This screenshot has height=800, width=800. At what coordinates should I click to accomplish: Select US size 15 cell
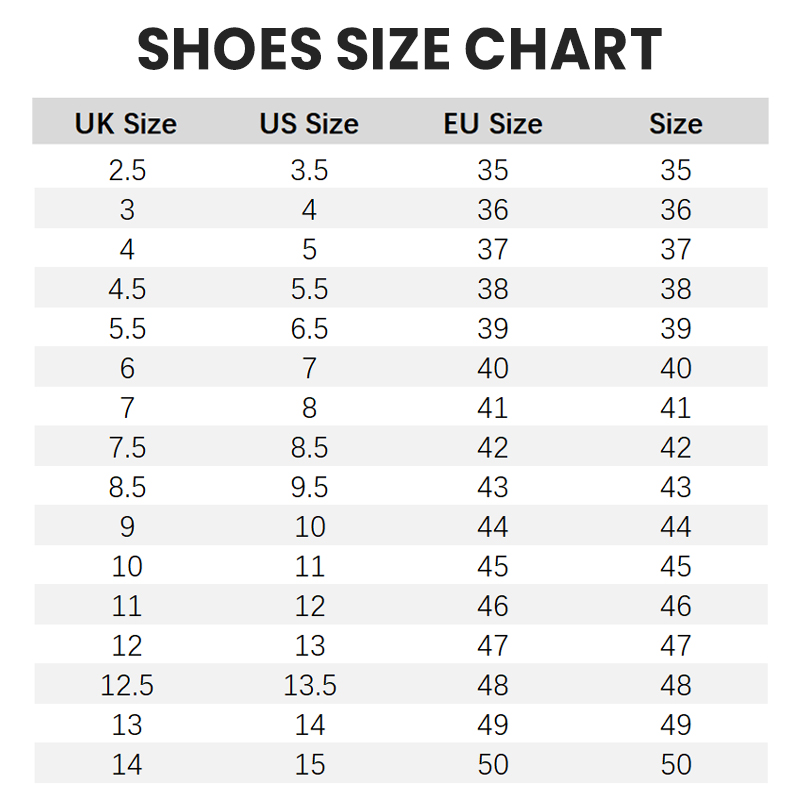[x=310, y=765]
